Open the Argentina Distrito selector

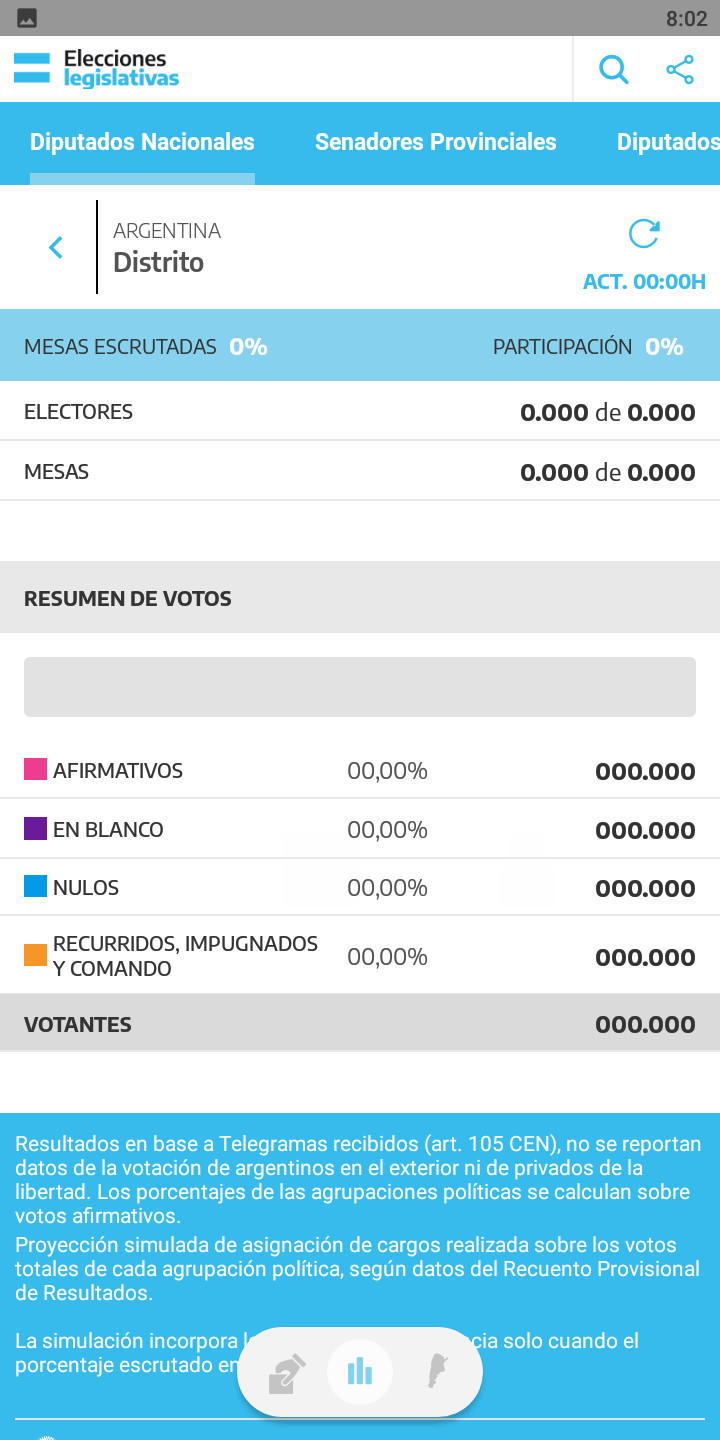167,248
